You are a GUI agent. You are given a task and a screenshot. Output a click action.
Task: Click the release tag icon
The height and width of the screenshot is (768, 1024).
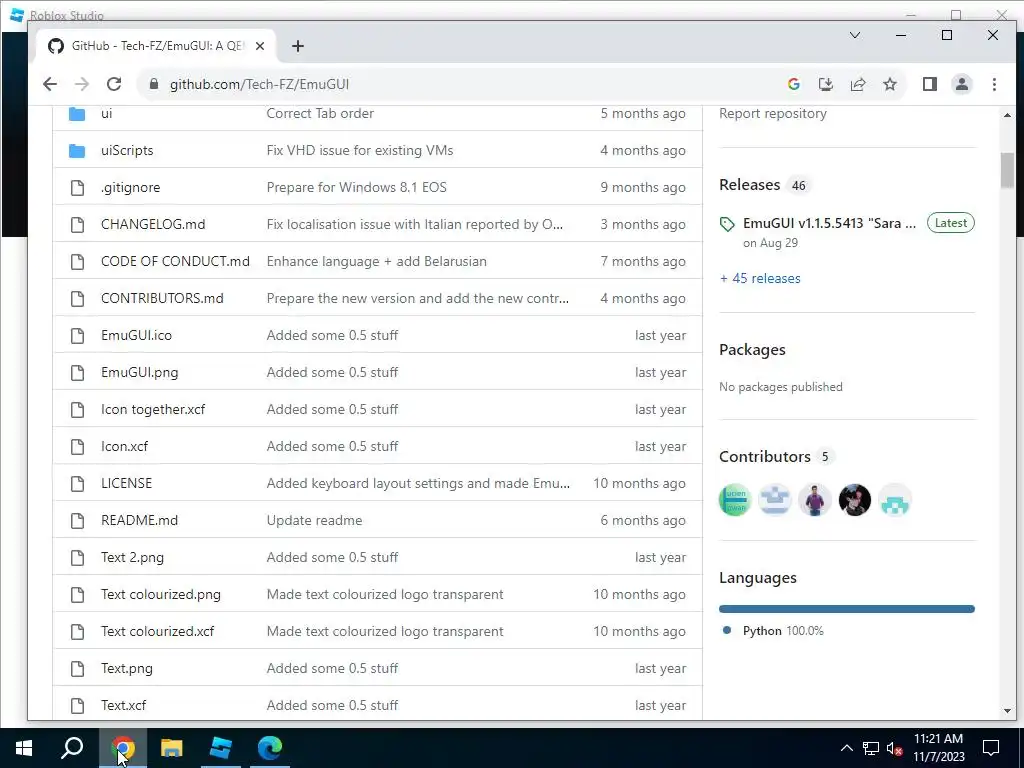pos(727,225)
